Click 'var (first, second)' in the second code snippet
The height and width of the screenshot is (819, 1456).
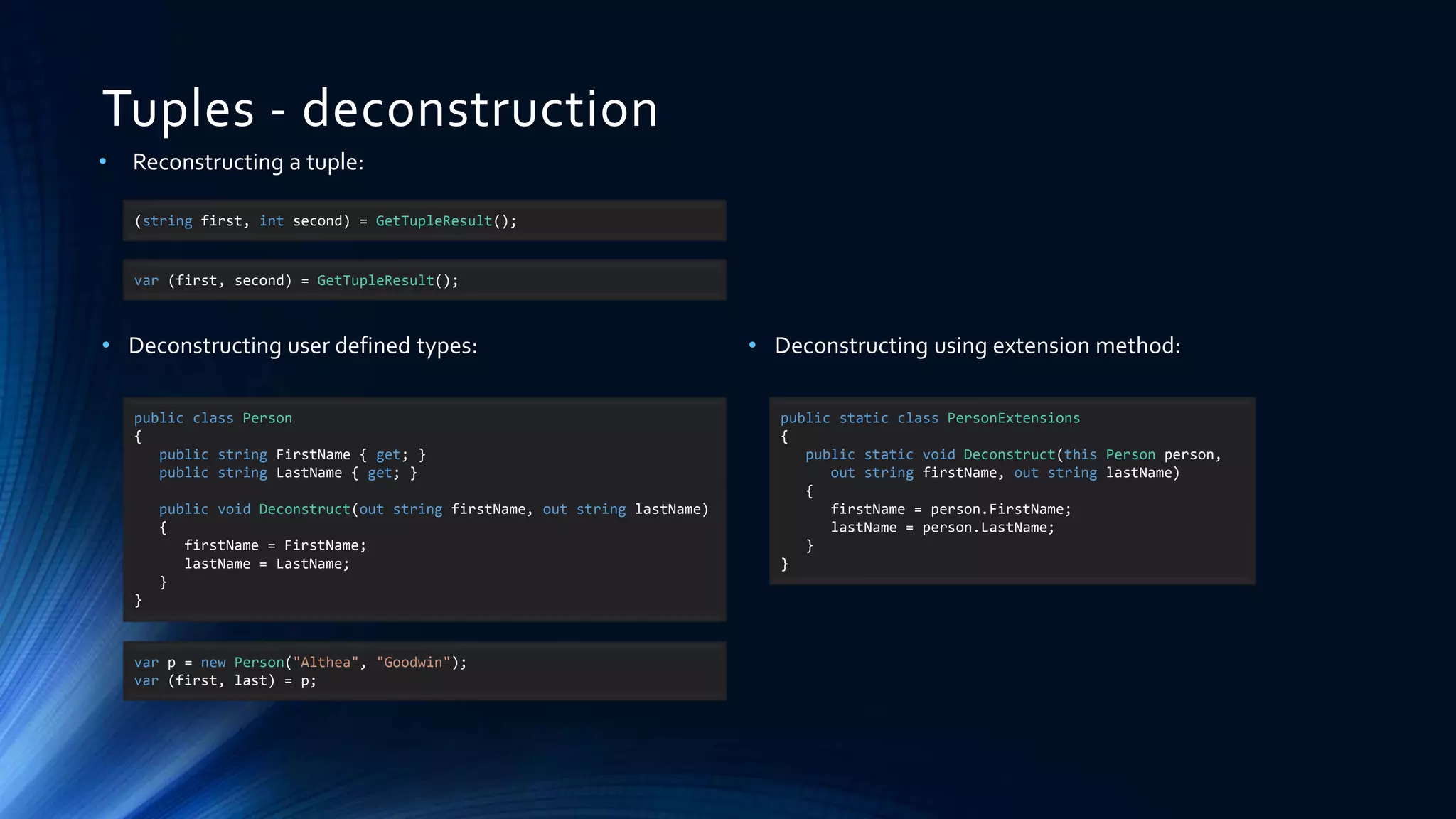tap(213, 281)
